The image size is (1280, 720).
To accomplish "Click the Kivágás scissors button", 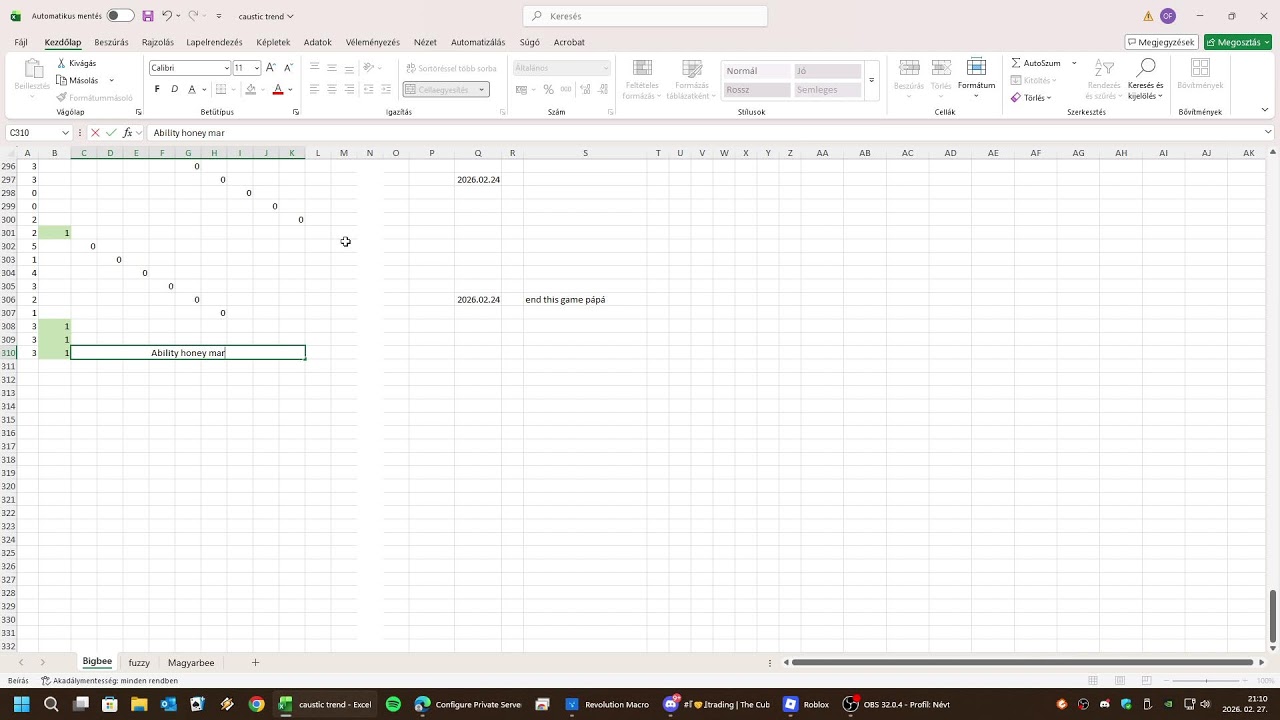I will point(77,63).
